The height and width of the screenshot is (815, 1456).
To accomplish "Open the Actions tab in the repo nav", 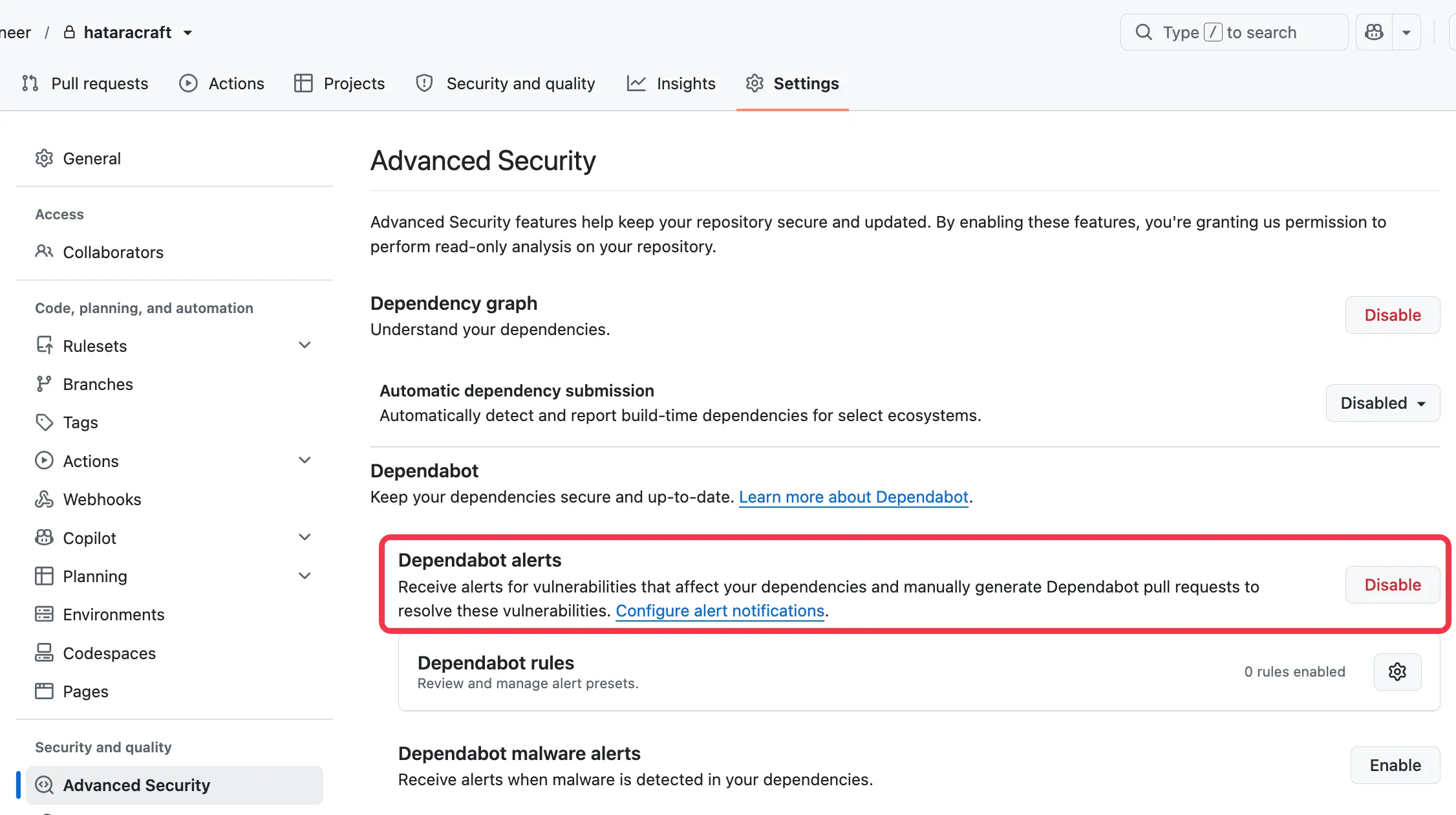I will point(221,83).
